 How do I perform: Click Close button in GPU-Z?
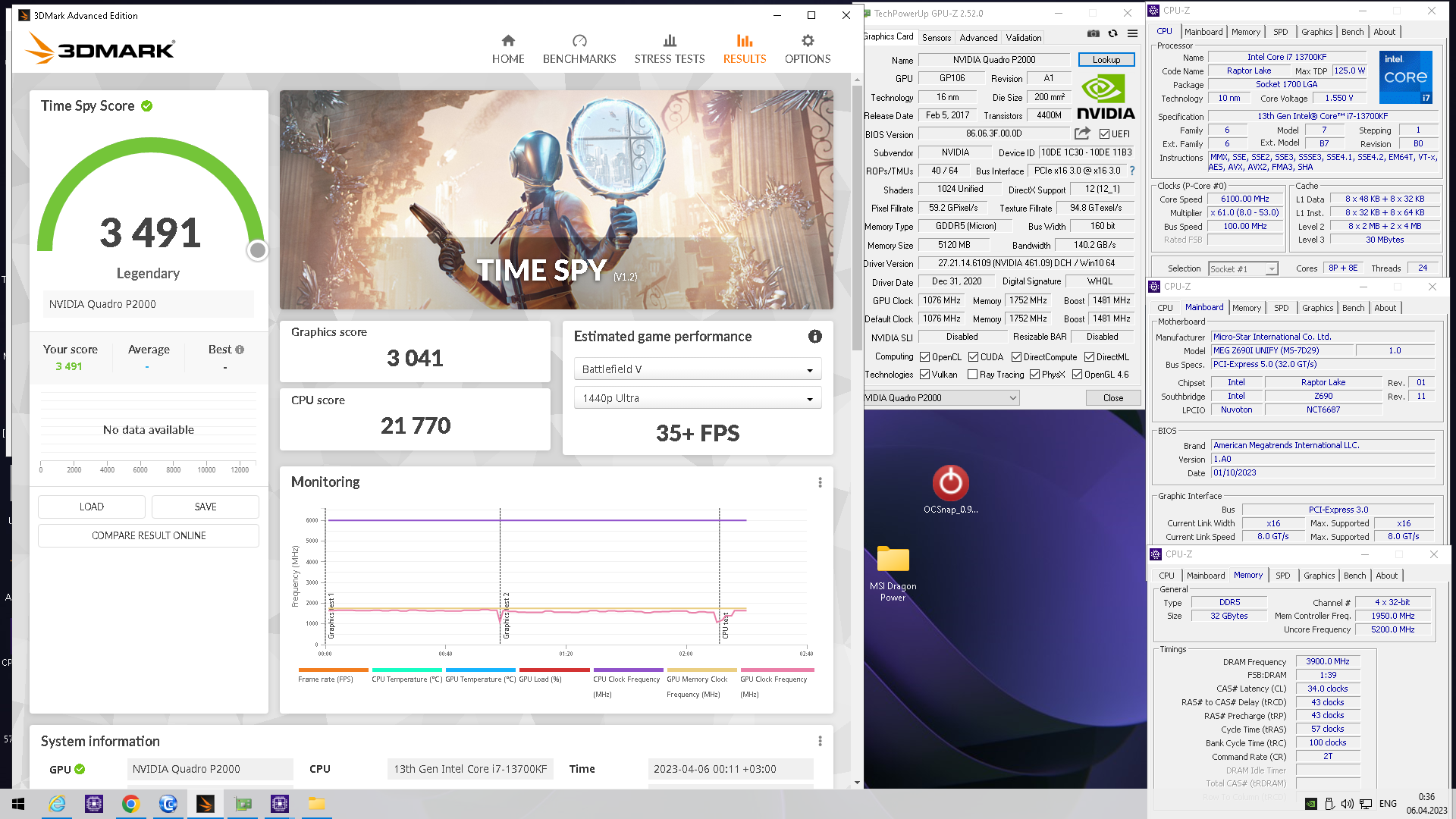coord(1113,398)
